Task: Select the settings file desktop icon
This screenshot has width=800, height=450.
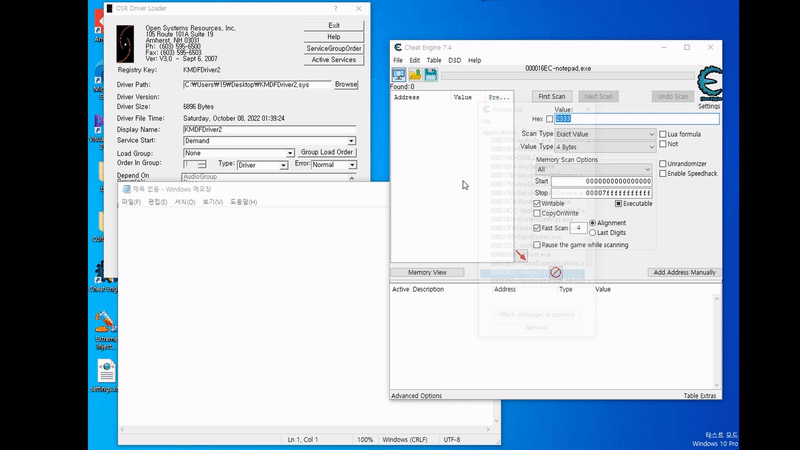Action: pos(106,376)
